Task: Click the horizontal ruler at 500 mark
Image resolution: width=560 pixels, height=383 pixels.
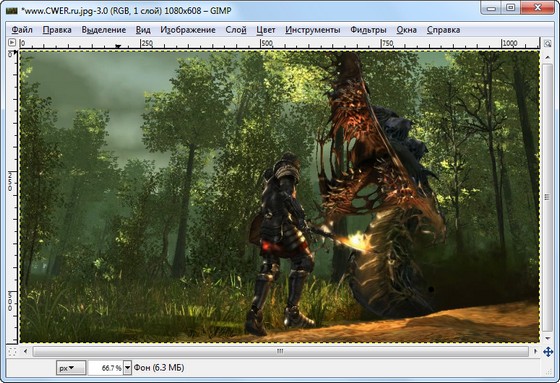Action: click(261, 44)
